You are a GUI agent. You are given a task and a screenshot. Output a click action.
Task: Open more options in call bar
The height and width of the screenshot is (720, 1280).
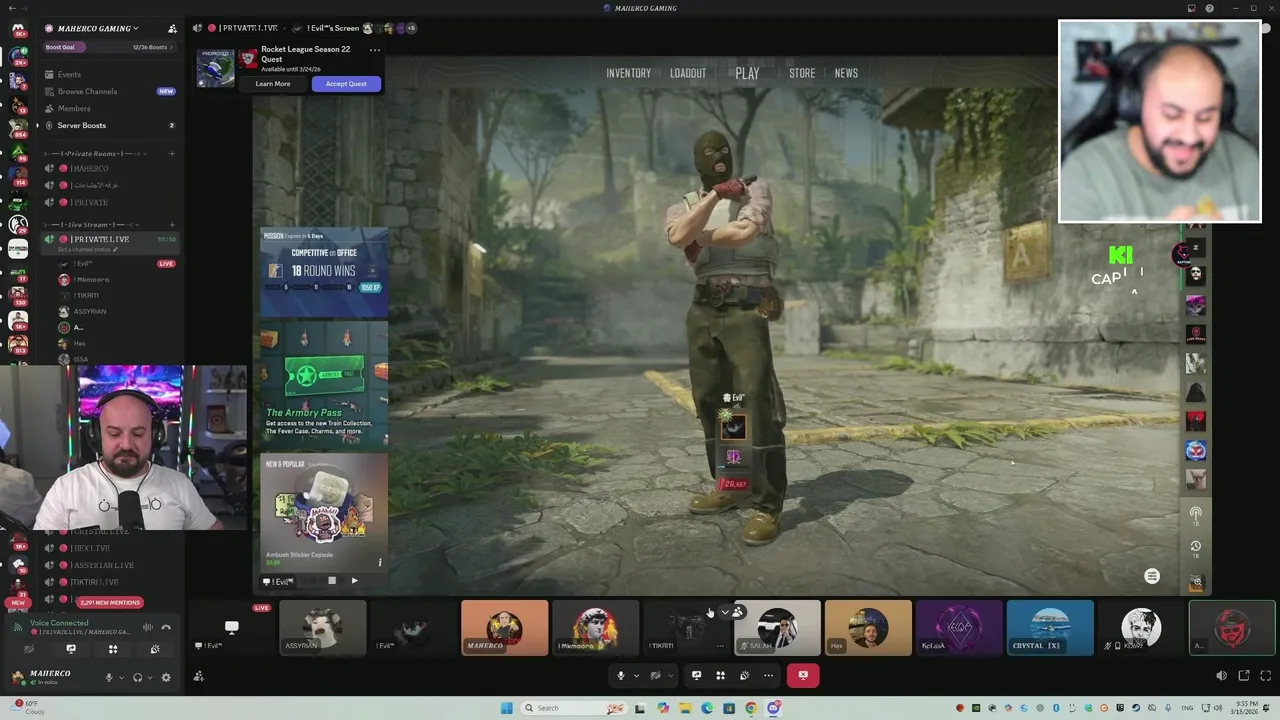768,675
